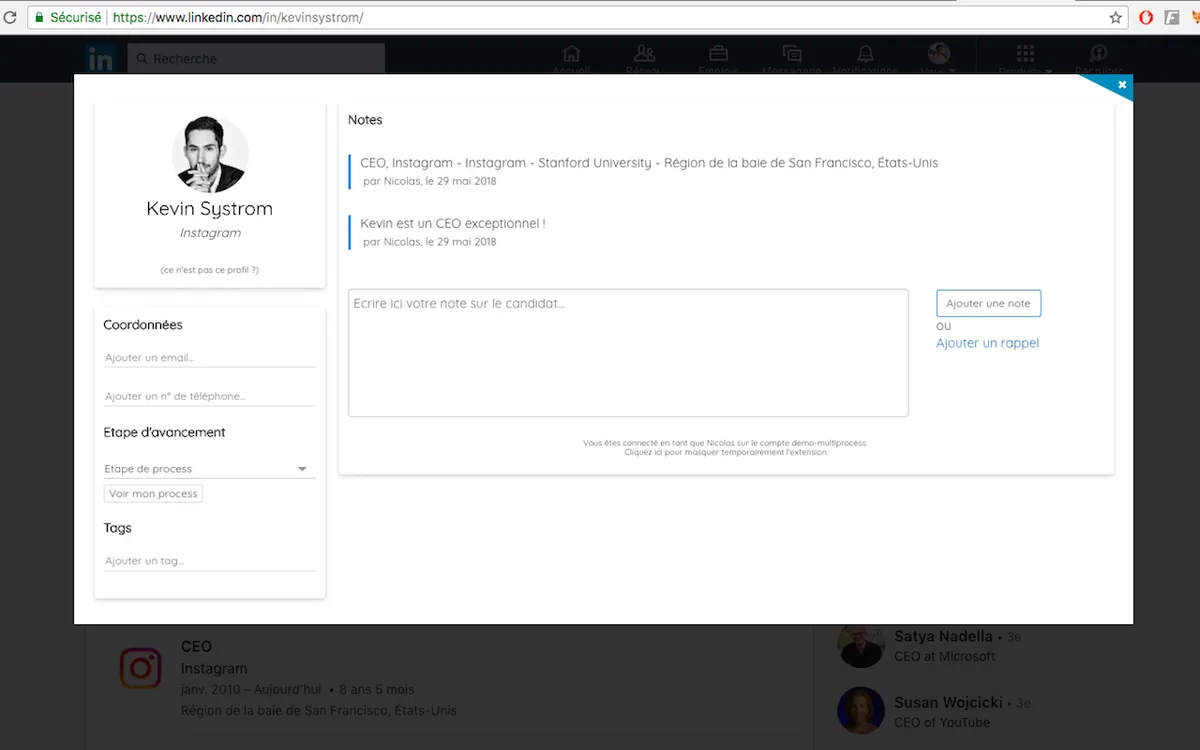Open the Vous profile menu
This screenshot has height=750, width=1200.
(938, 59)
